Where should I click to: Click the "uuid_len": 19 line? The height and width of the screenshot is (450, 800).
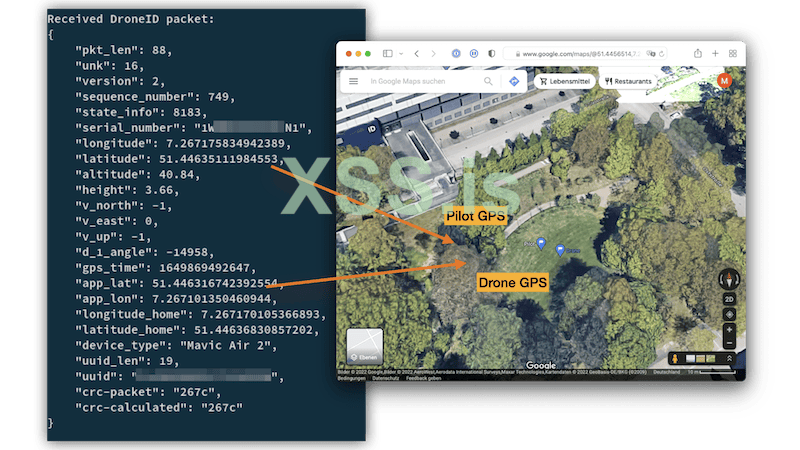coord(127,361)
